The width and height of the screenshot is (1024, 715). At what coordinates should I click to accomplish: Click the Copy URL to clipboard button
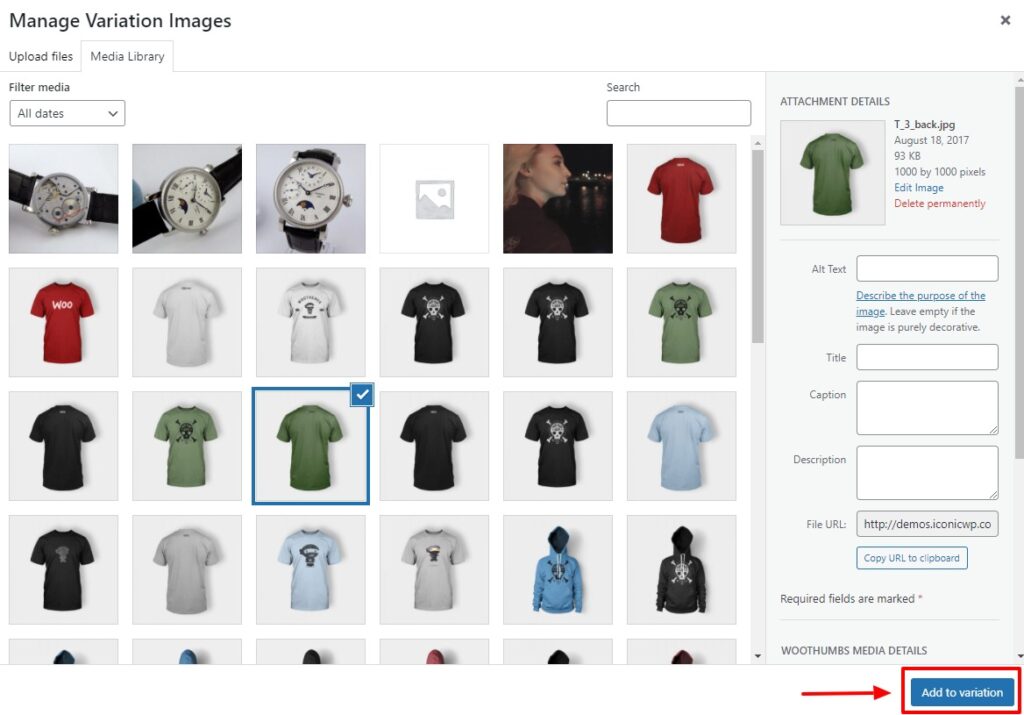pos(911,558)
